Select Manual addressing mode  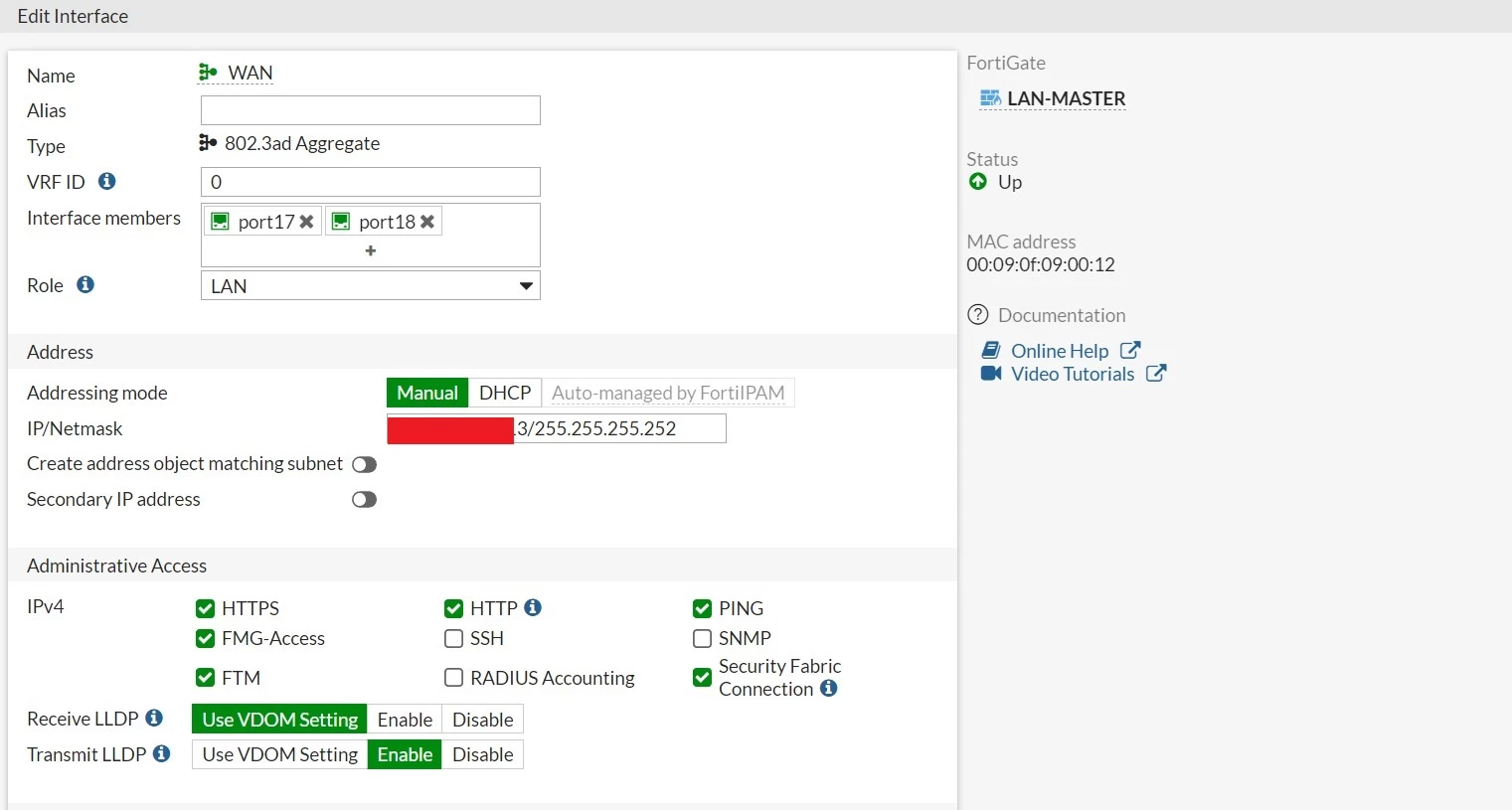pos(427,393)
